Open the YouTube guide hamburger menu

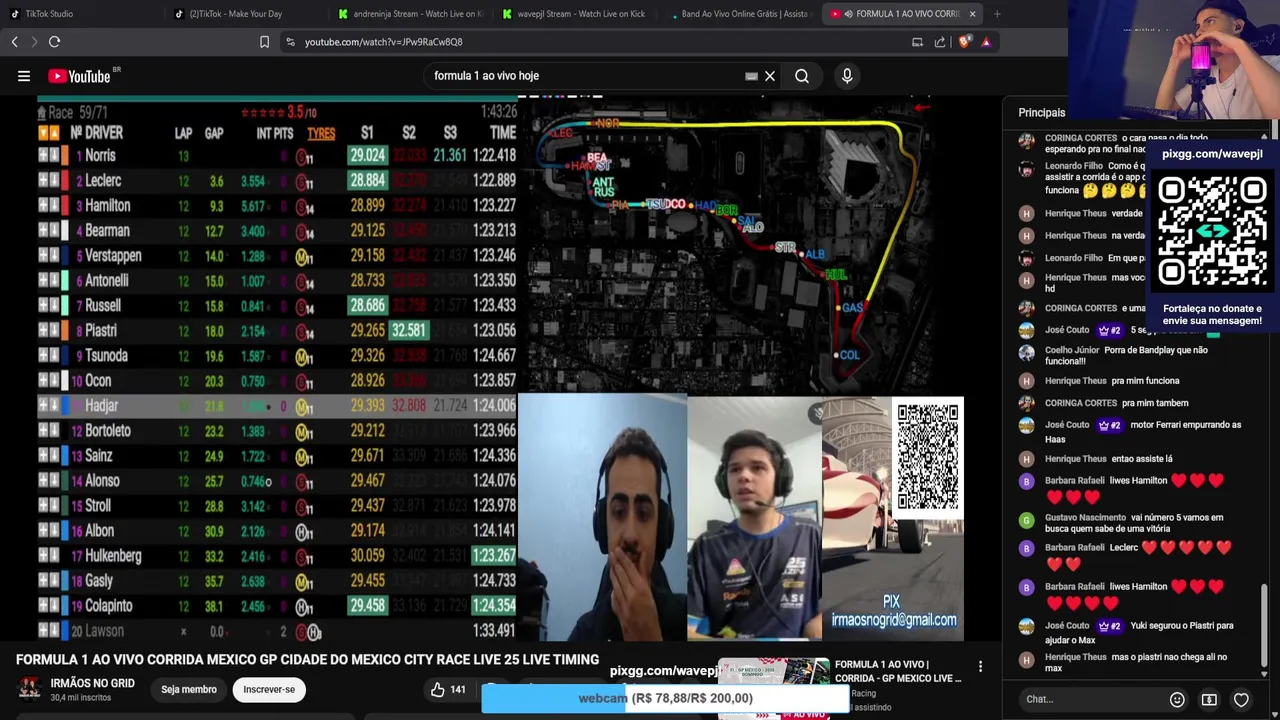click(x=24, y=76)
